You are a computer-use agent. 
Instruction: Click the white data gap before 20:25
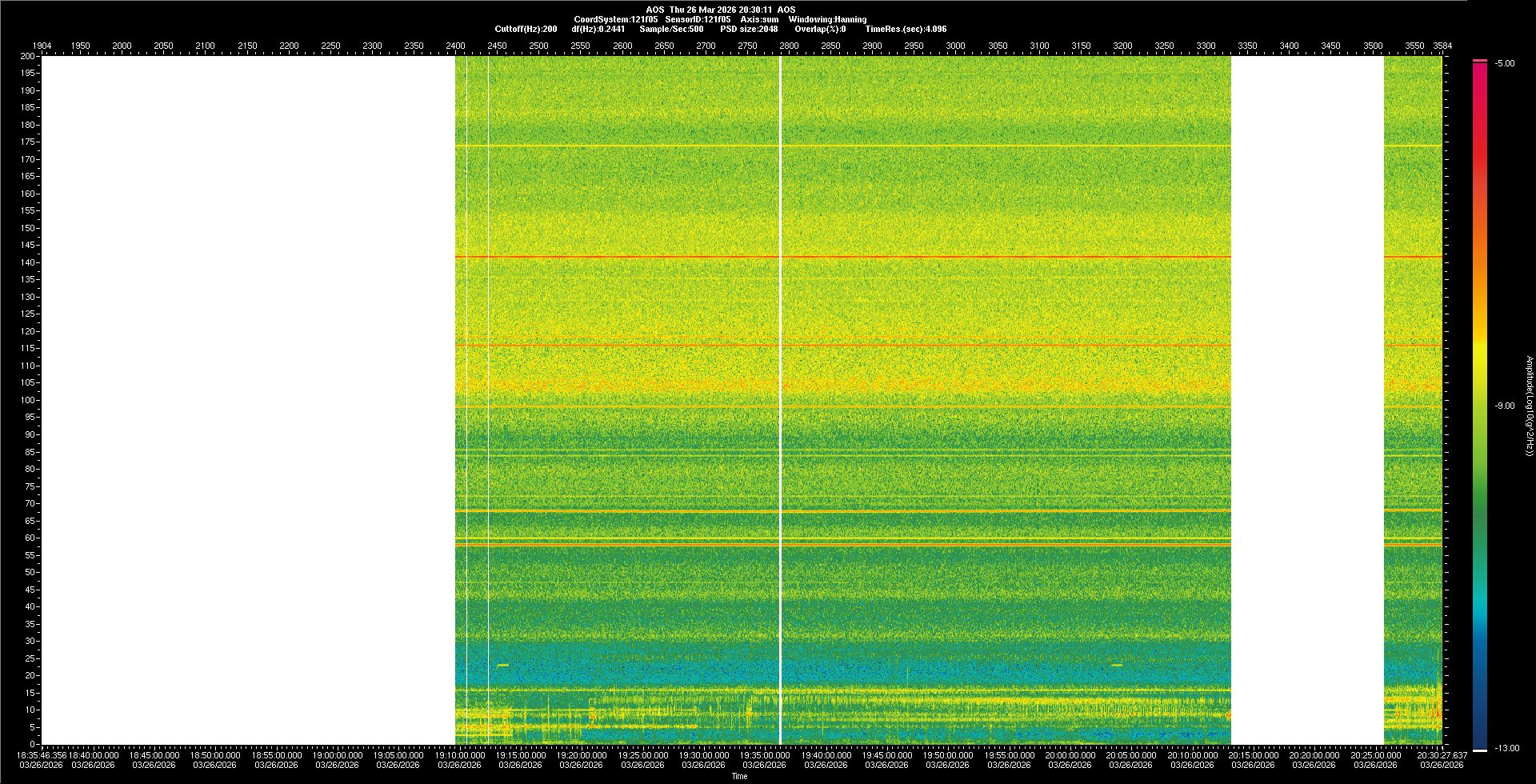pos(1307,400)
